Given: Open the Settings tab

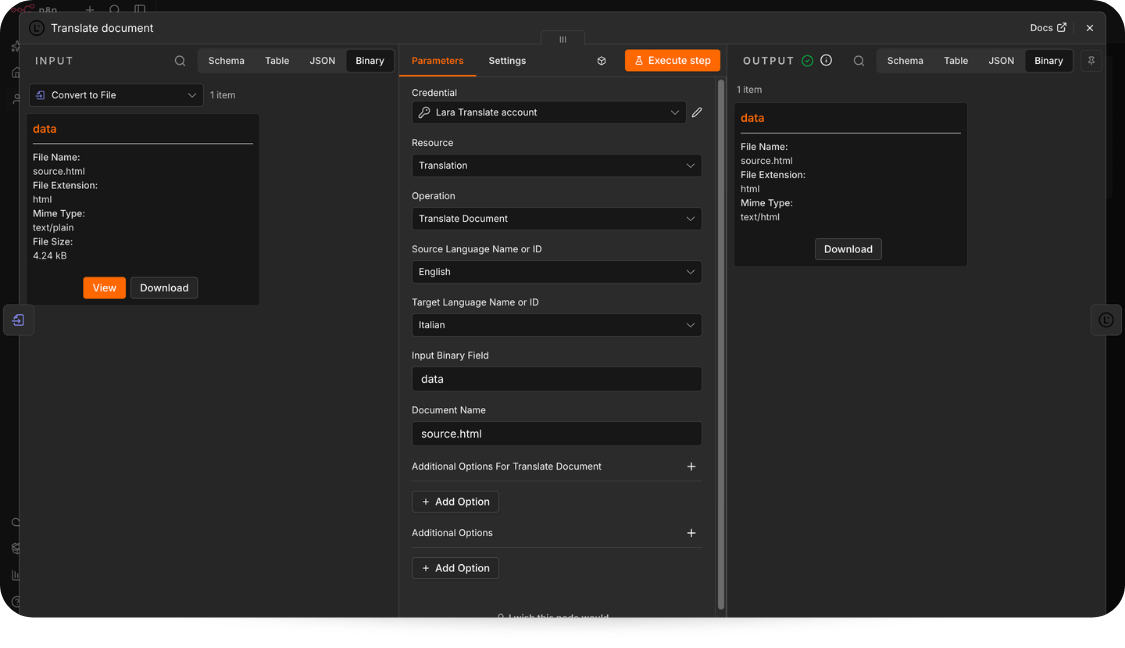Looking at the screenshot, I should point(507,61).
